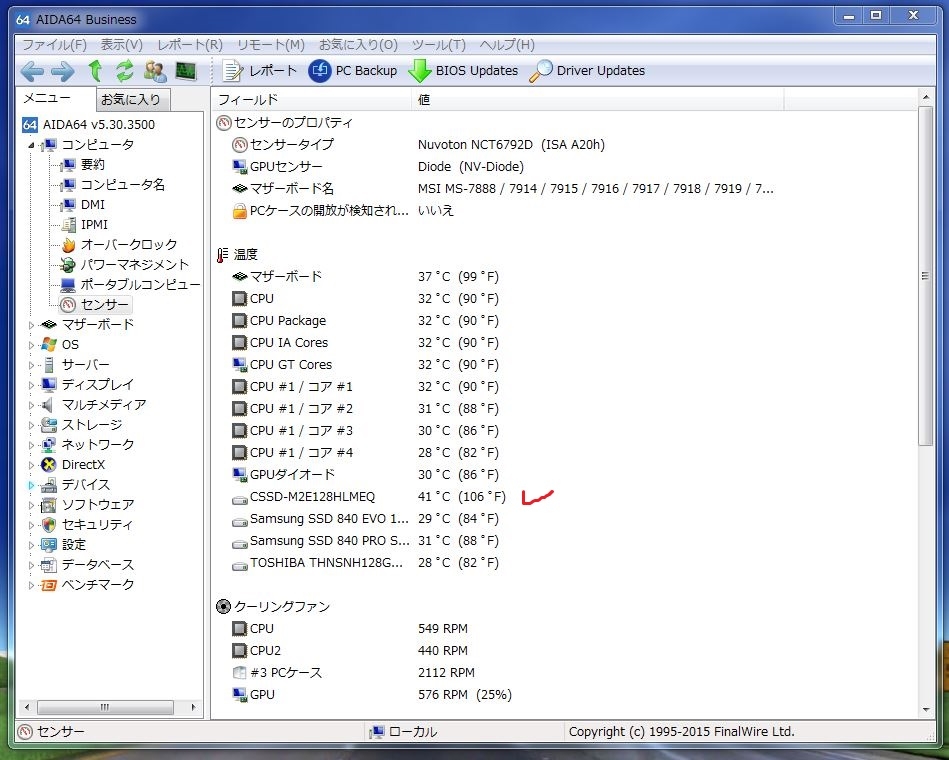Go forward with the right arrow toolbar icon
Screen dimensions: 949x760
coord(63,71)
